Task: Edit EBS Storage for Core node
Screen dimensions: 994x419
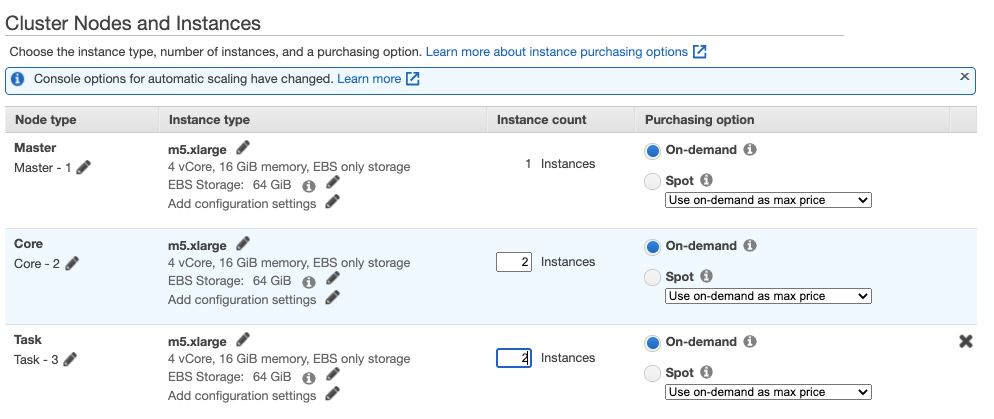Action: coord(333,281)
